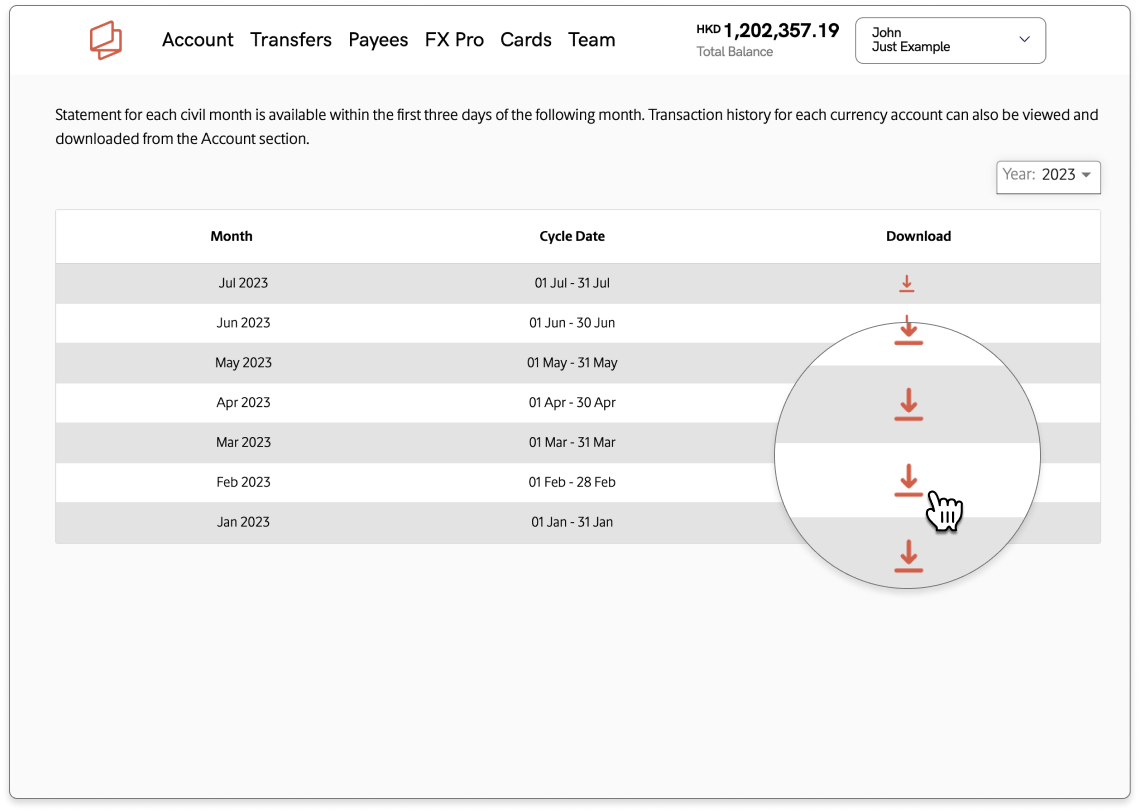Click the HKD 1,202,357.19 total balance
Screen dimensions: 1139x812
pyautogui.click(x=768, y=31)
